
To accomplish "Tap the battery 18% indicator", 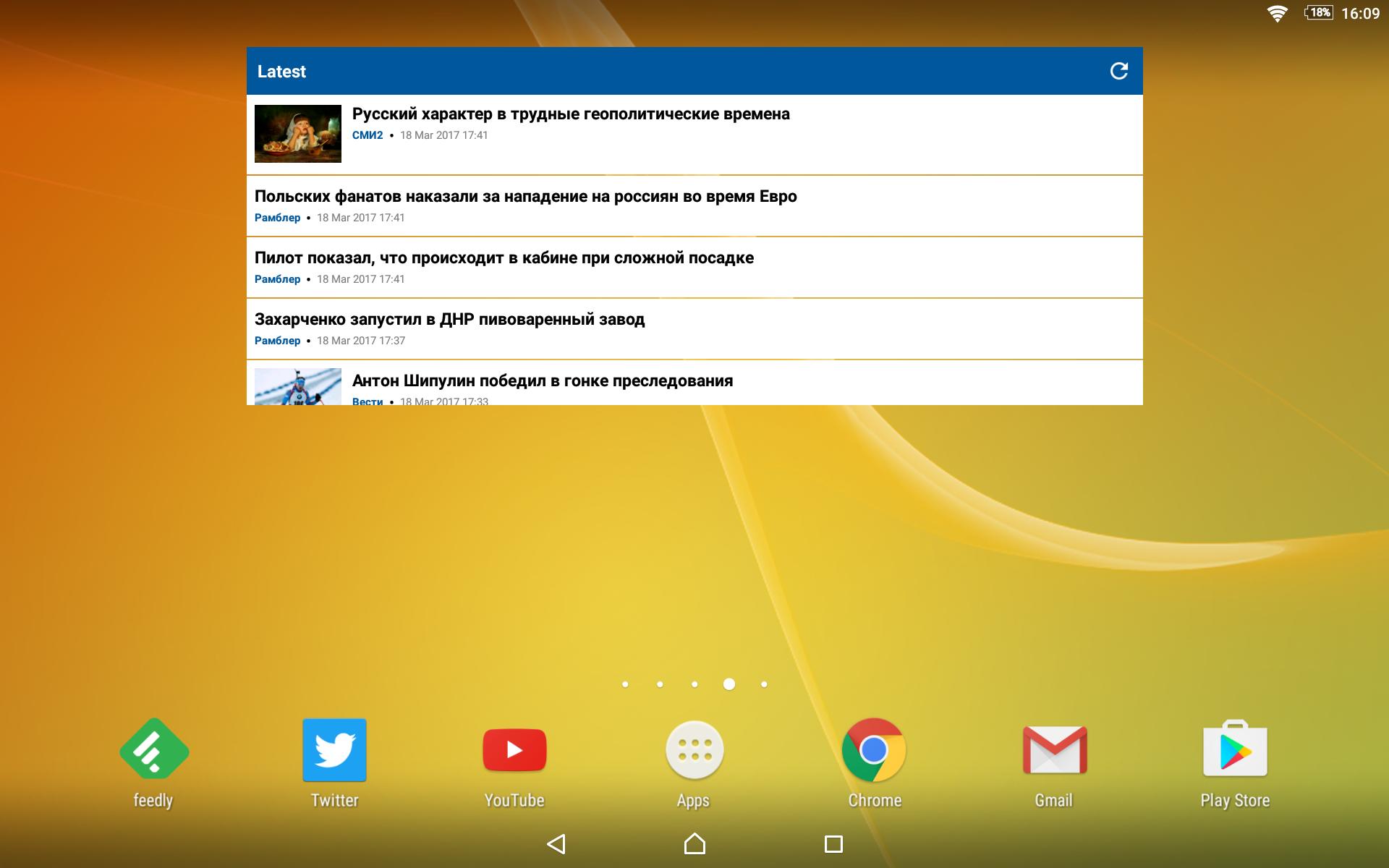I will pos(1318,12).
